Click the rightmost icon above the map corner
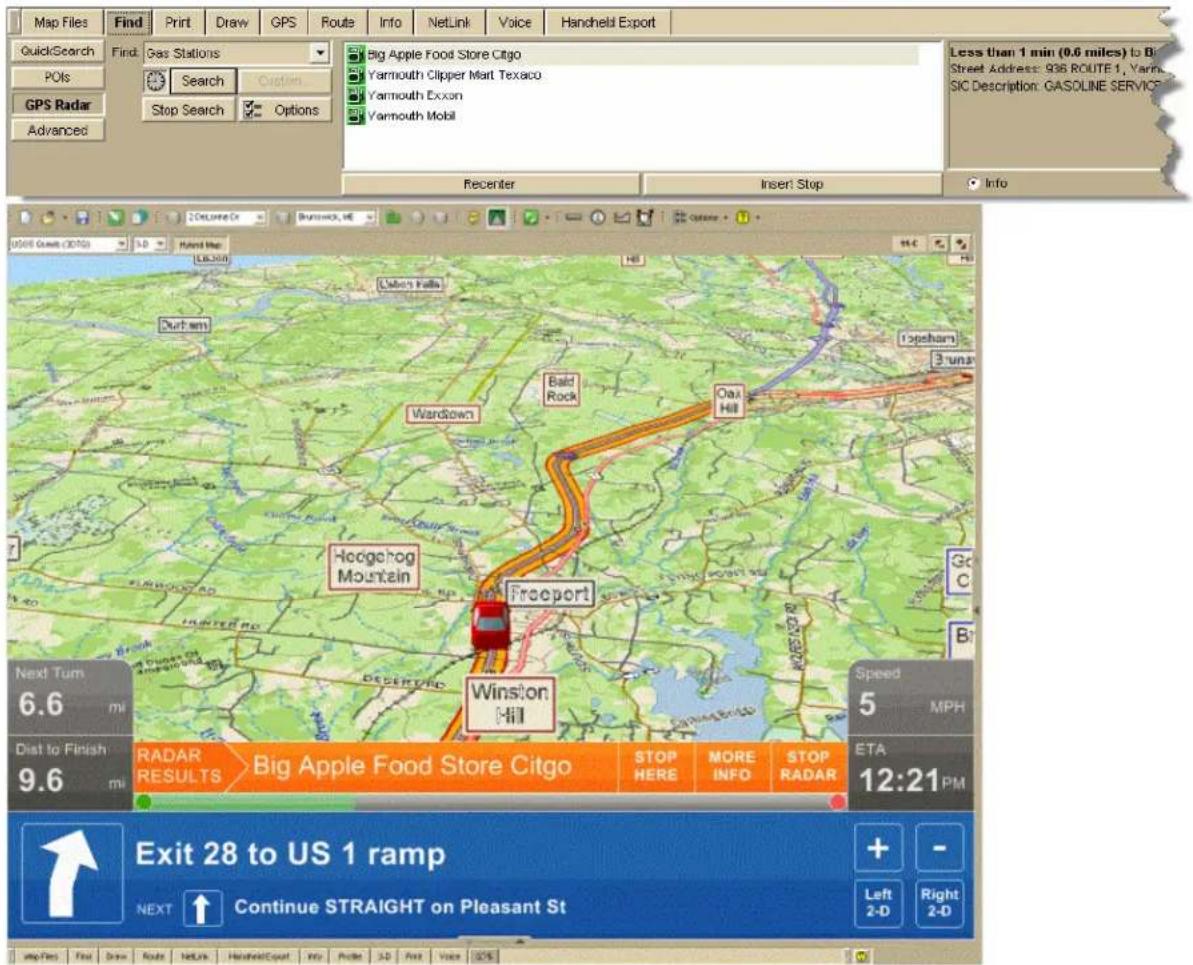Image resolution: width=1193 pixels, height=965 pixels. pyautogui.click(x=962, y=244)
